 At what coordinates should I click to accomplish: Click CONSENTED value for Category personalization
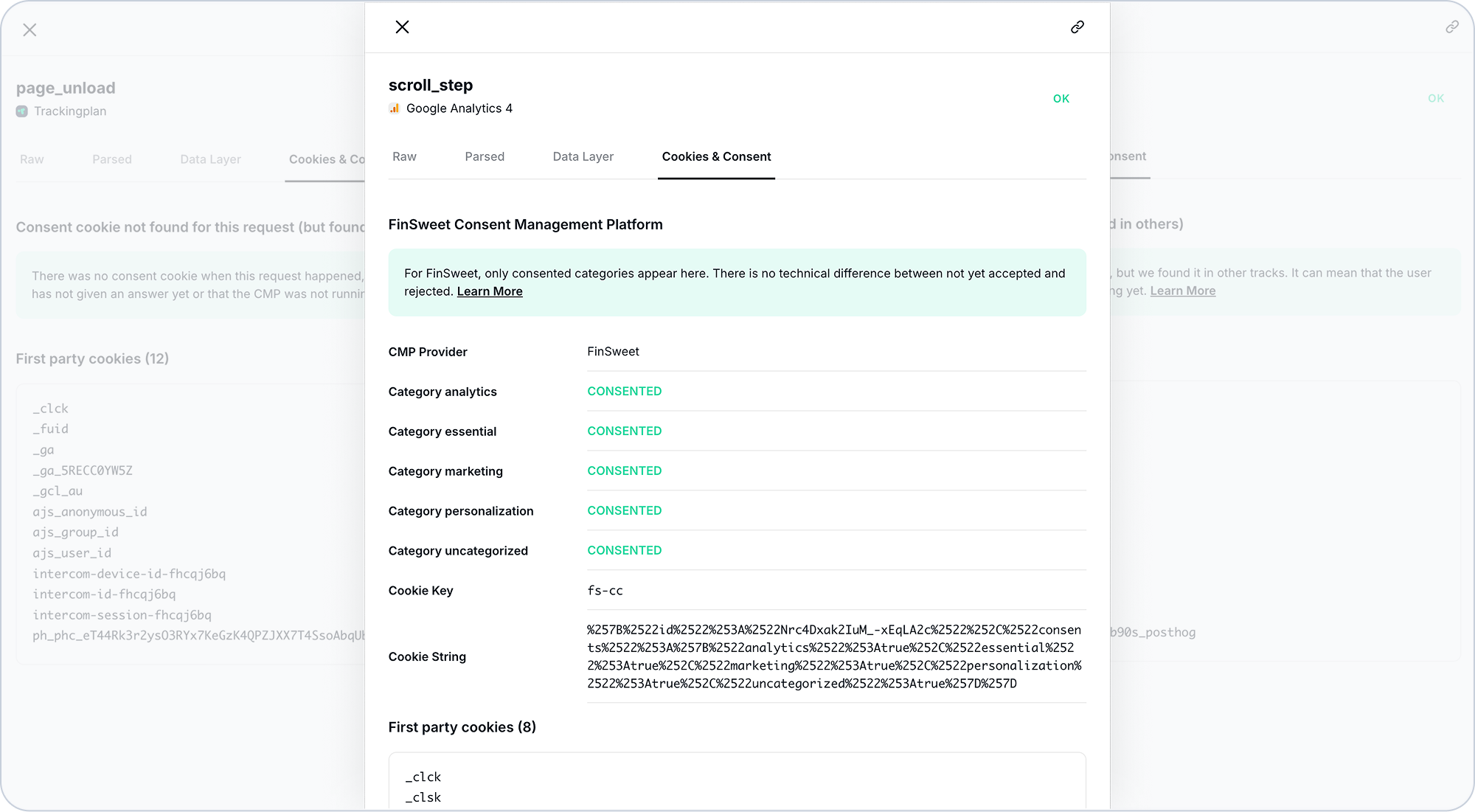pos(625,511)
